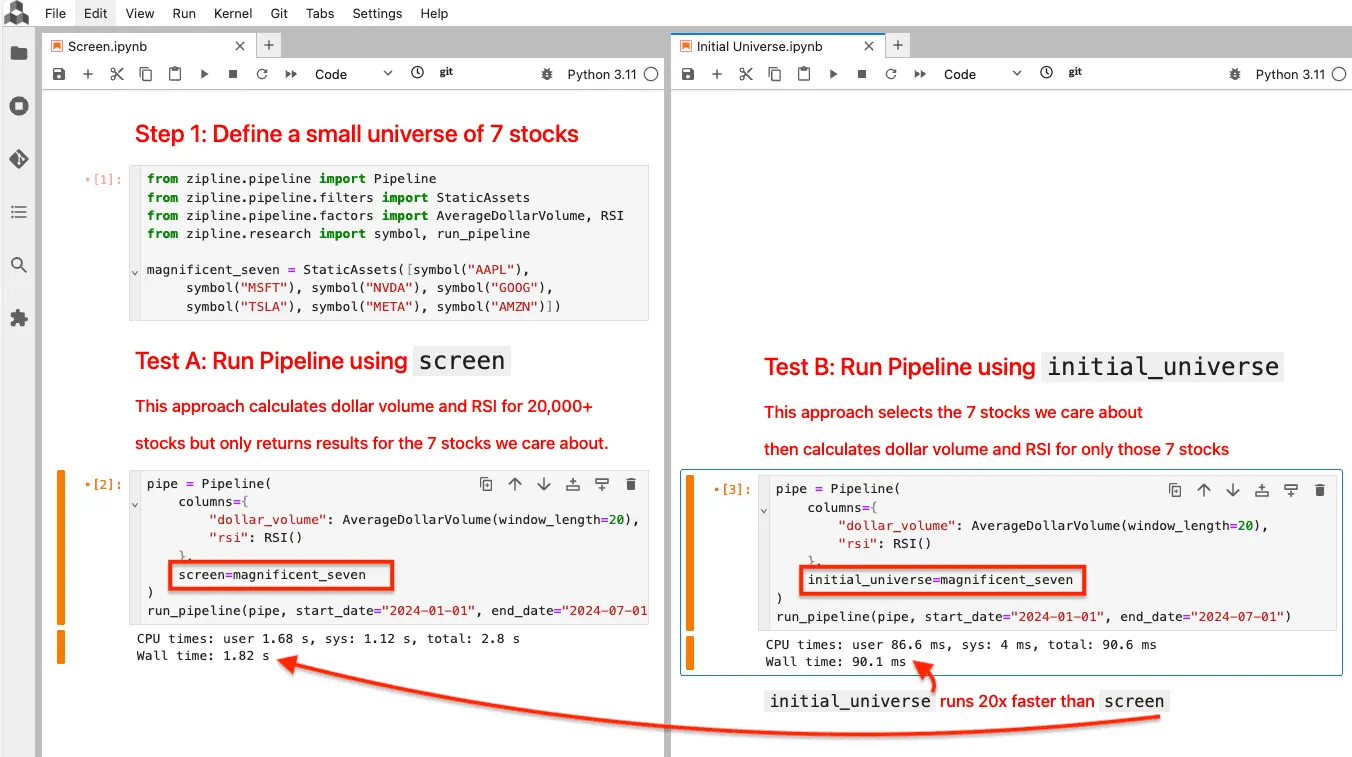Open the View menu
This screenshot has height=757, width=1352.
click(140, 14)
